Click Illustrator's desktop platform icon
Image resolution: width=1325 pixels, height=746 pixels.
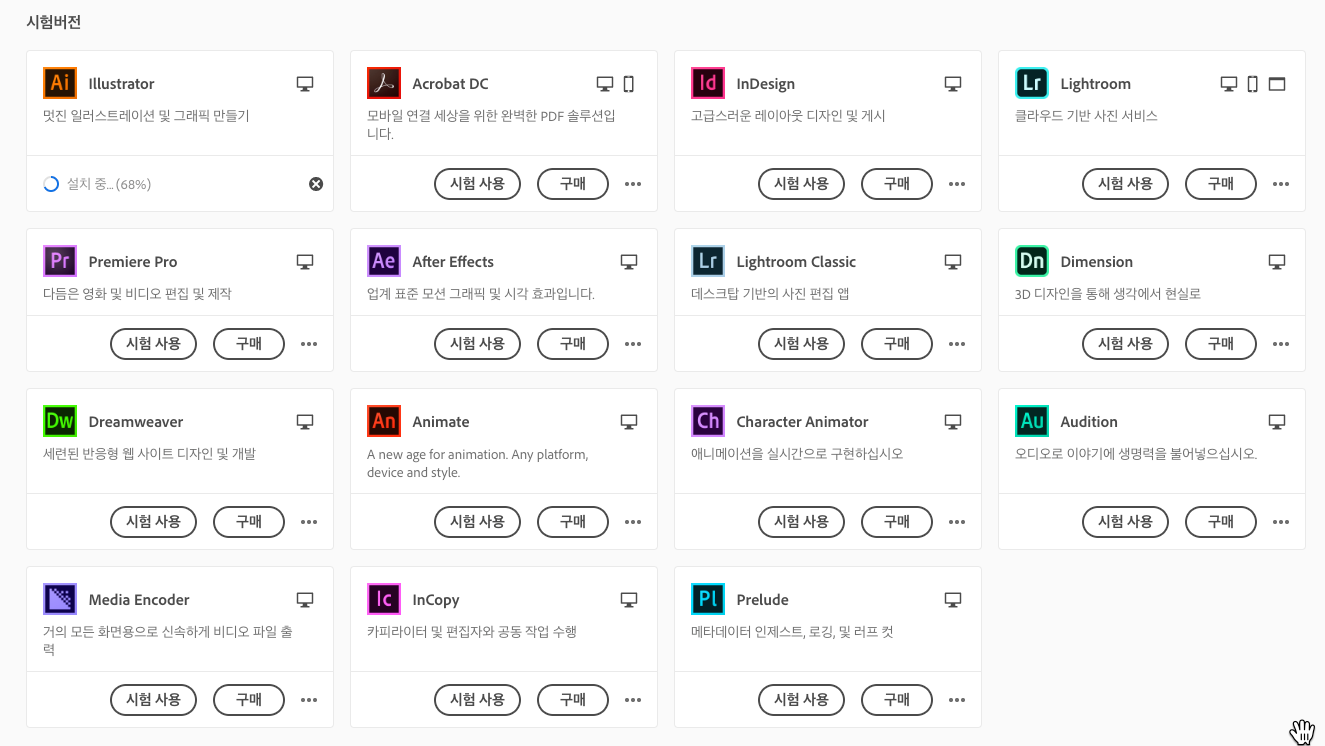305,84
